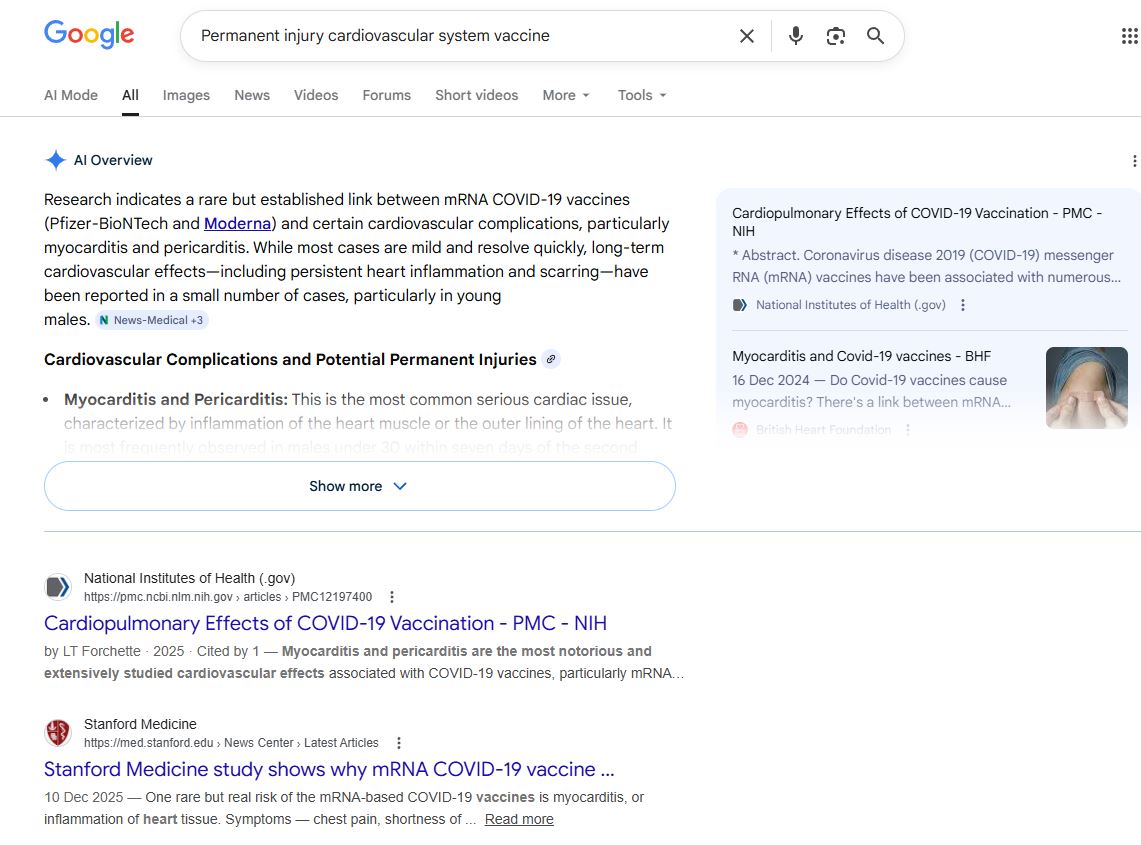Open Cardiopulmonary Effects of COVID-19 Vaccination result
Image resolution: width=1141 pixels, height=845 pixels.
click(325, 623)
